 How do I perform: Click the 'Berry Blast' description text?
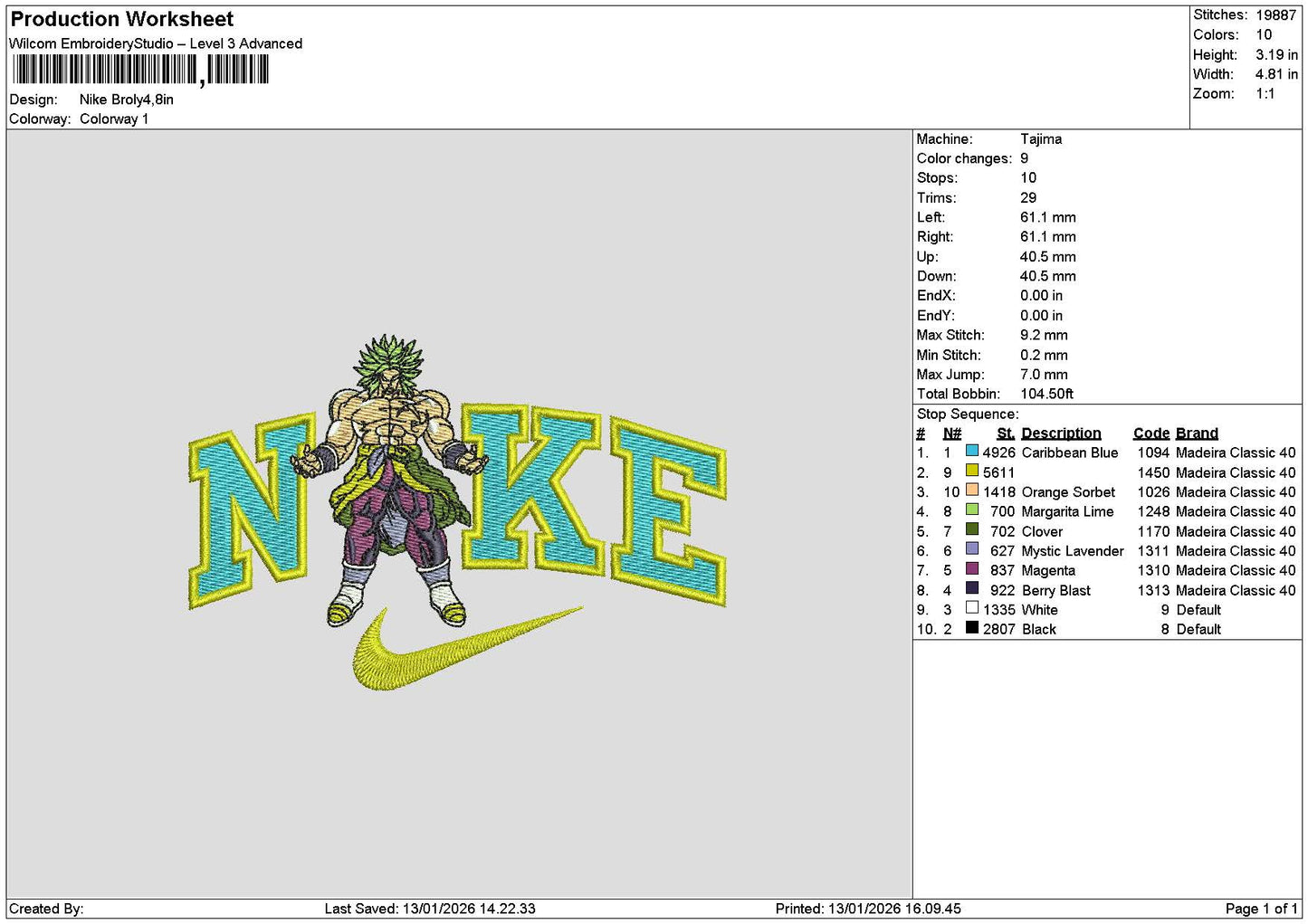[1055, 591]
